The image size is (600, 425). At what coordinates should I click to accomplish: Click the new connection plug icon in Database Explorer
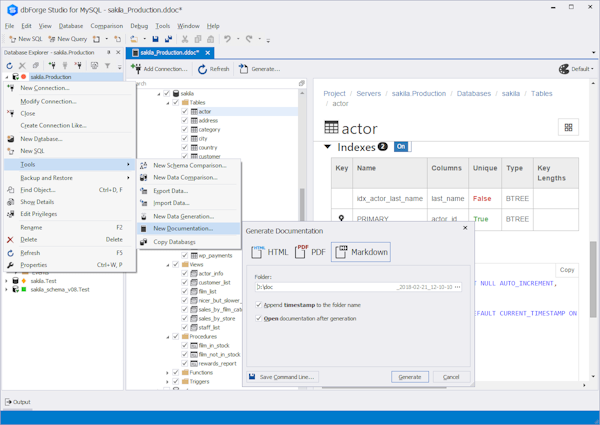(x=52, y=66)
